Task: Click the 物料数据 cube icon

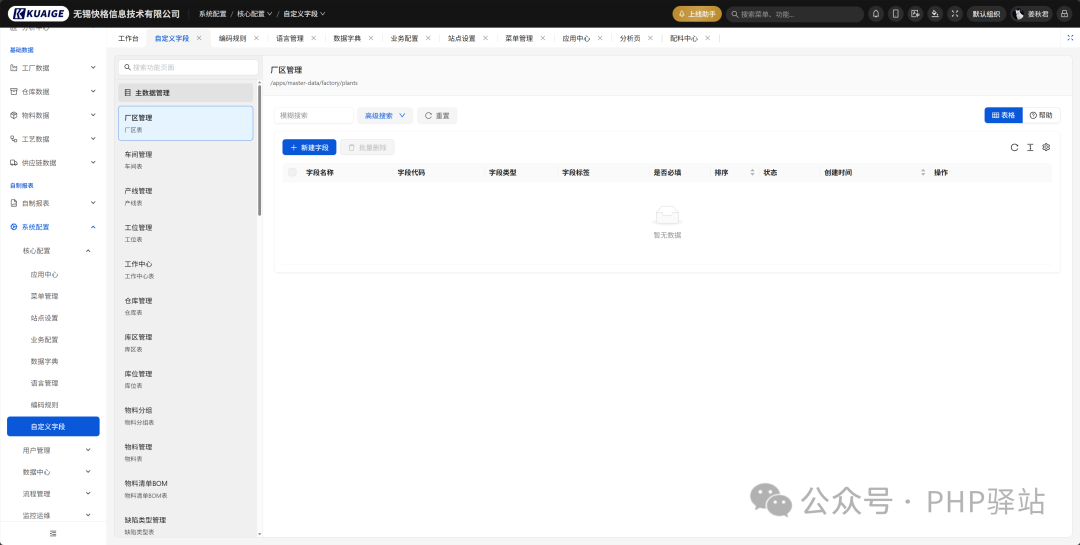Action: [x=14, y=115]
